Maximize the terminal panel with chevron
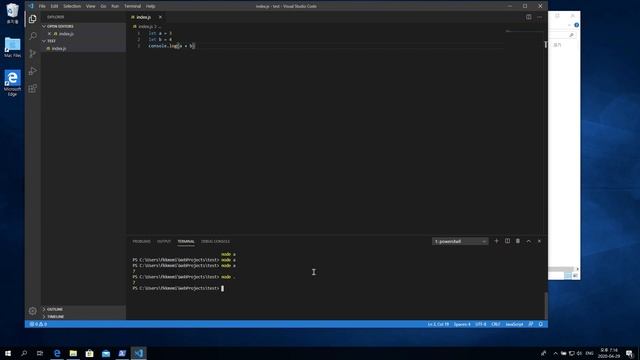Viewport: 640px width, 360px height. tap(529, 241)
